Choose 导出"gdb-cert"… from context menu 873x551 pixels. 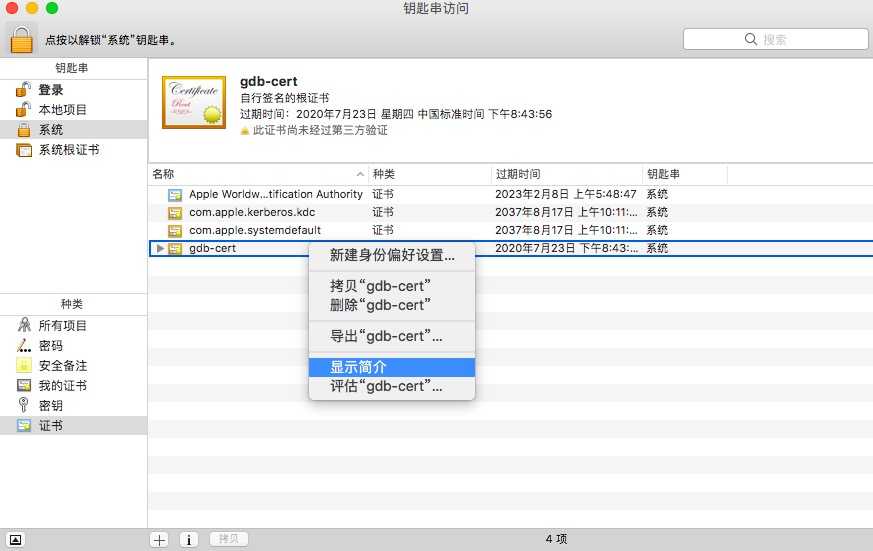(x=392, y=336)
